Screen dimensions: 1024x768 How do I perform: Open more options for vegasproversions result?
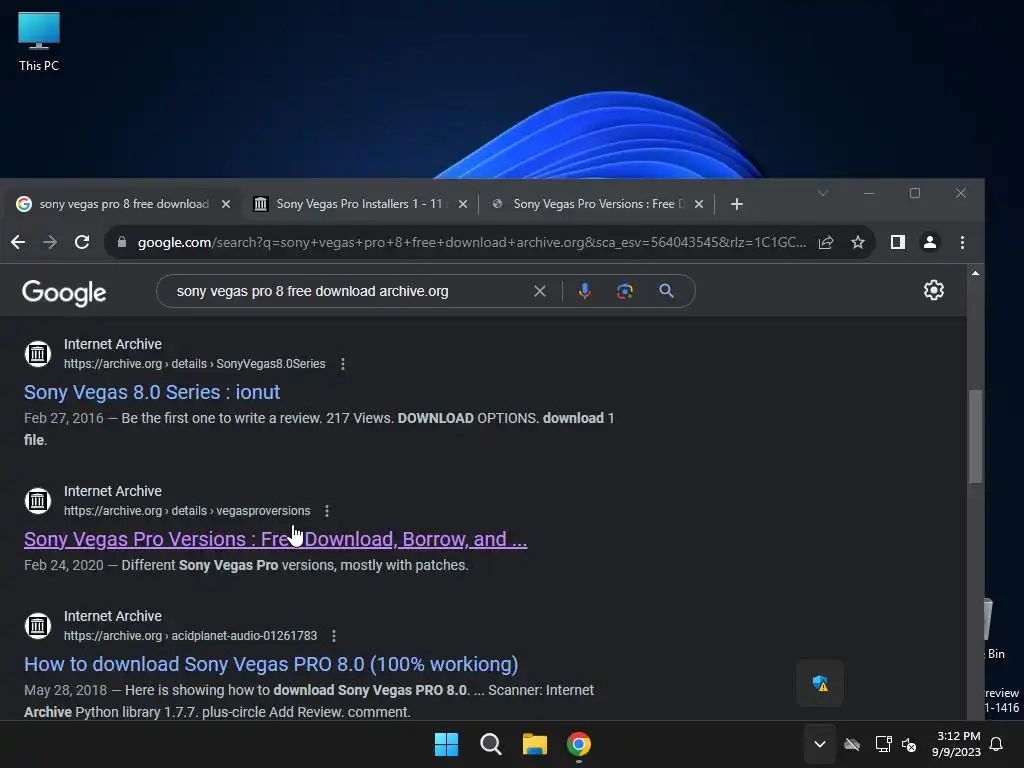tap(327, 511)
